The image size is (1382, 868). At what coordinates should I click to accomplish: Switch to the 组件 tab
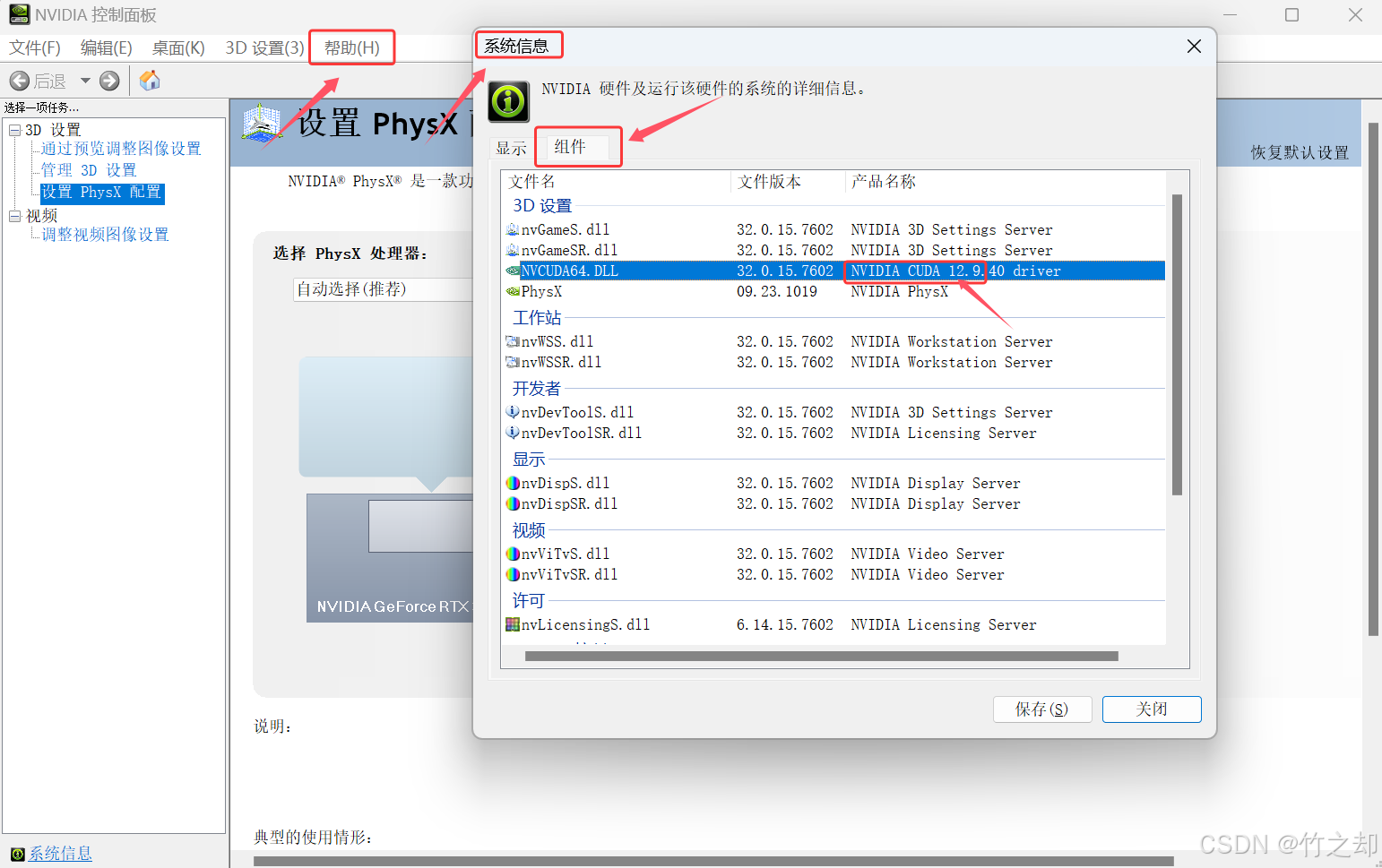click(x=570, y=146)
